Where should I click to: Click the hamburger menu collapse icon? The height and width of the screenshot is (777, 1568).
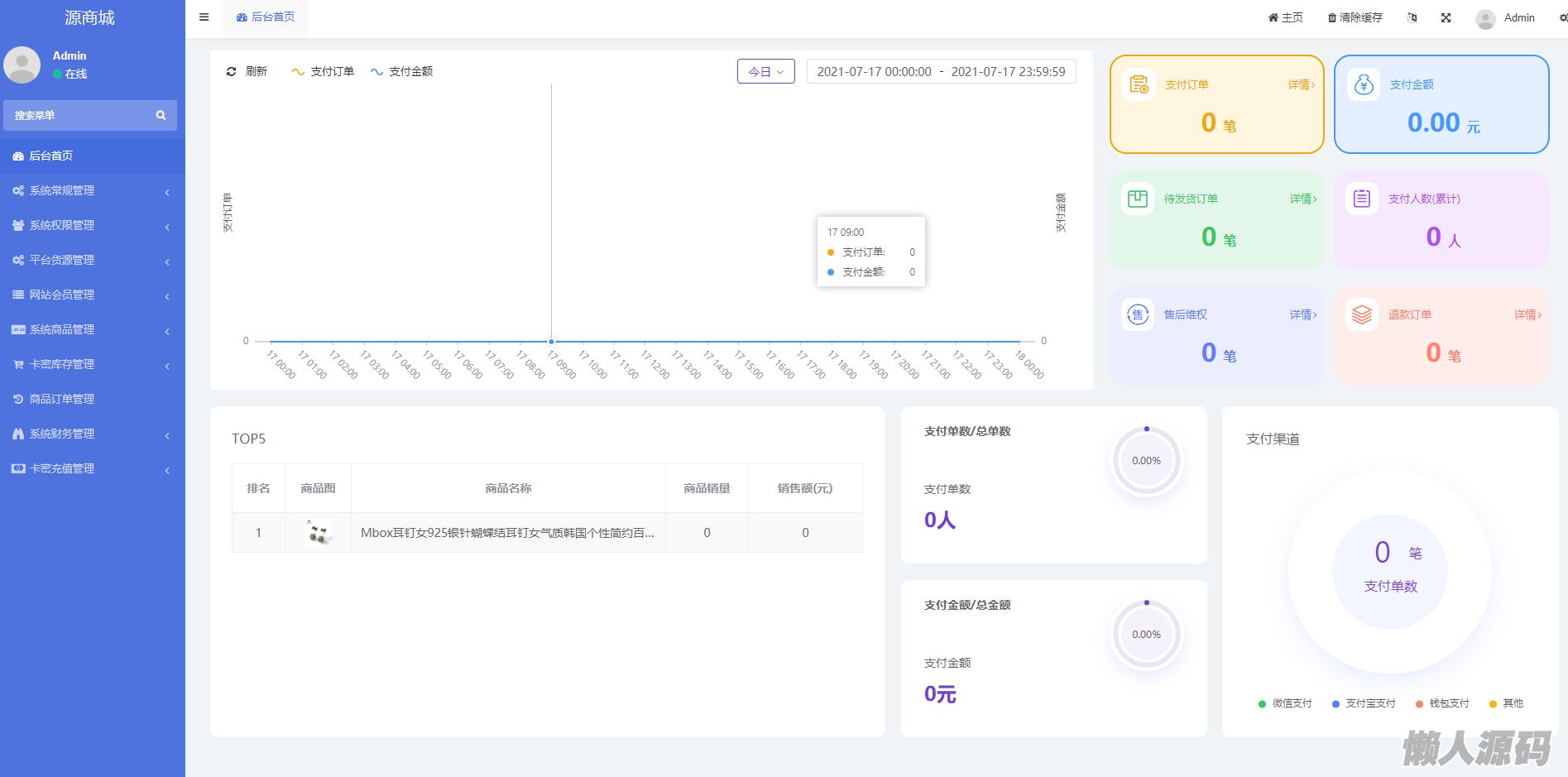[x=204, y=17]
